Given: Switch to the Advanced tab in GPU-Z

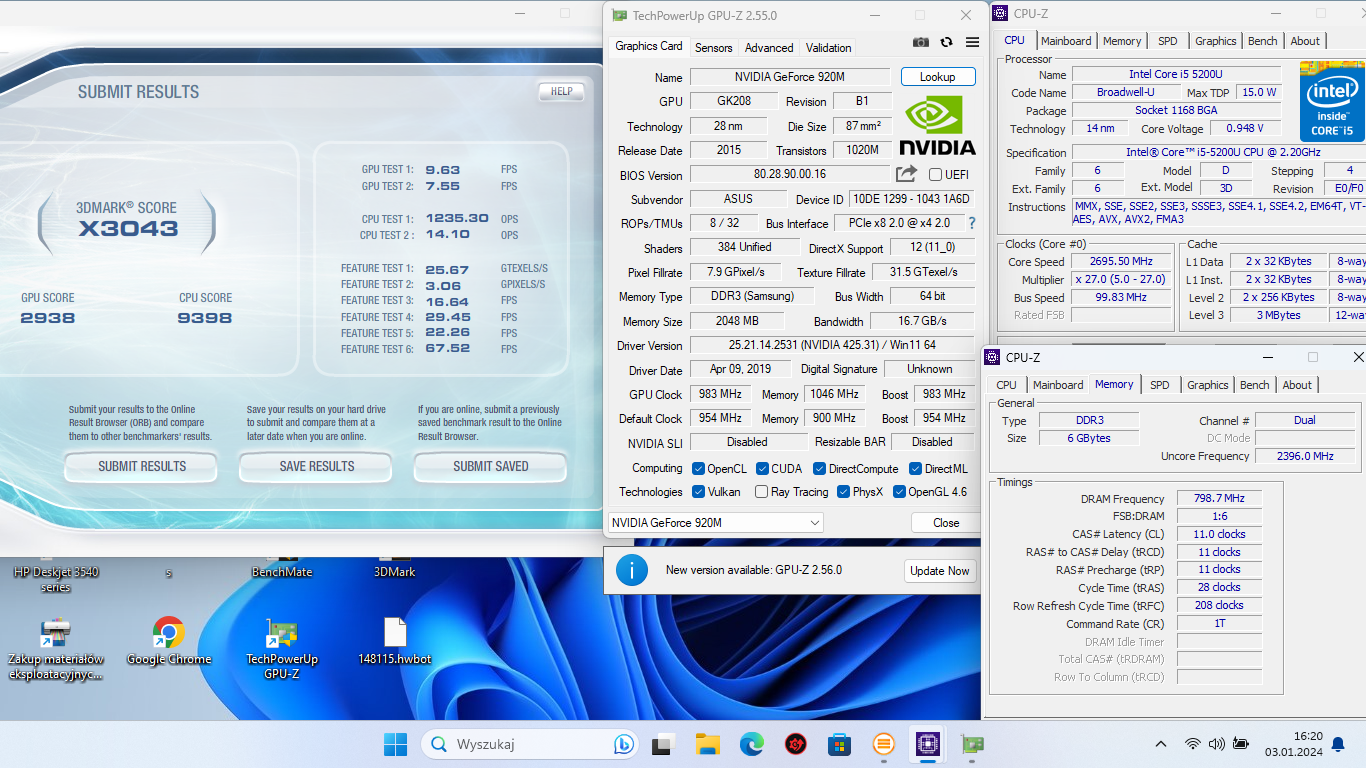Looking at the screenshot, I should pyautogui.click(x=769, y=48).
